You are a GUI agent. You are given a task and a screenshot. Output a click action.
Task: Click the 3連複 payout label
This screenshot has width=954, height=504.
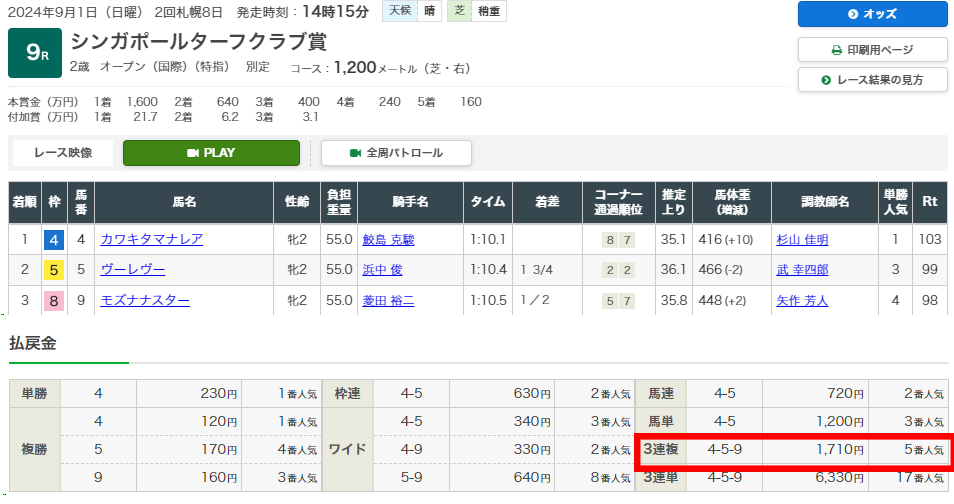point(661,449)
